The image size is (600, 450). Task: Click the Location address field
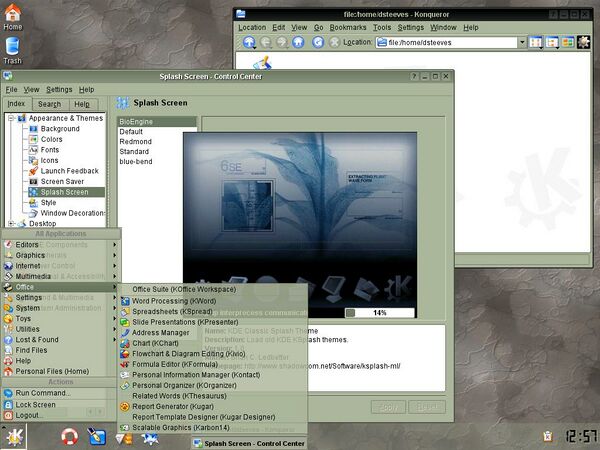tap(446, 42)
